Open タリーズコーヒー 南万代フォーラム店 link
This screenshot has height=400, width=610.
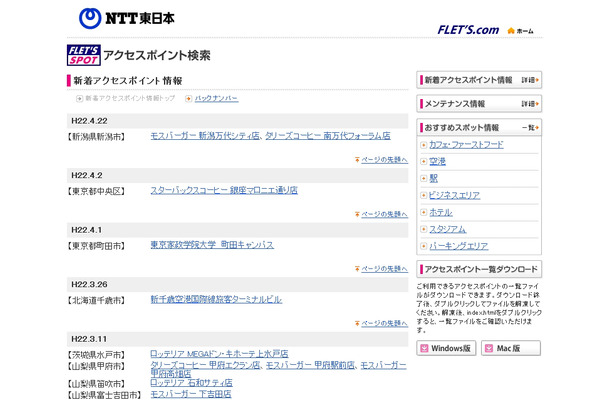pos(328,136)
